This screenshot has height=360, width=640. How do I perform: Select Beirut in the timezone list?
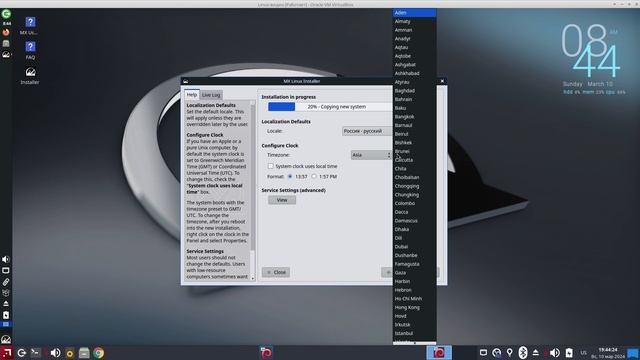click(x=414, y=134)
